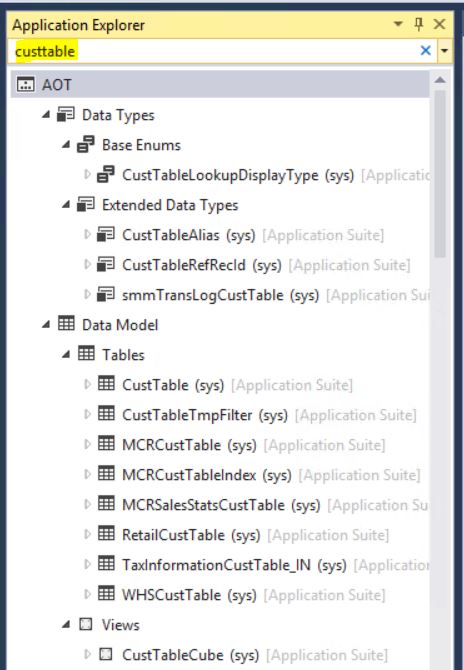Click the Data Model grid icon
This screenshot has width=464, height=670.
[66, 324]
